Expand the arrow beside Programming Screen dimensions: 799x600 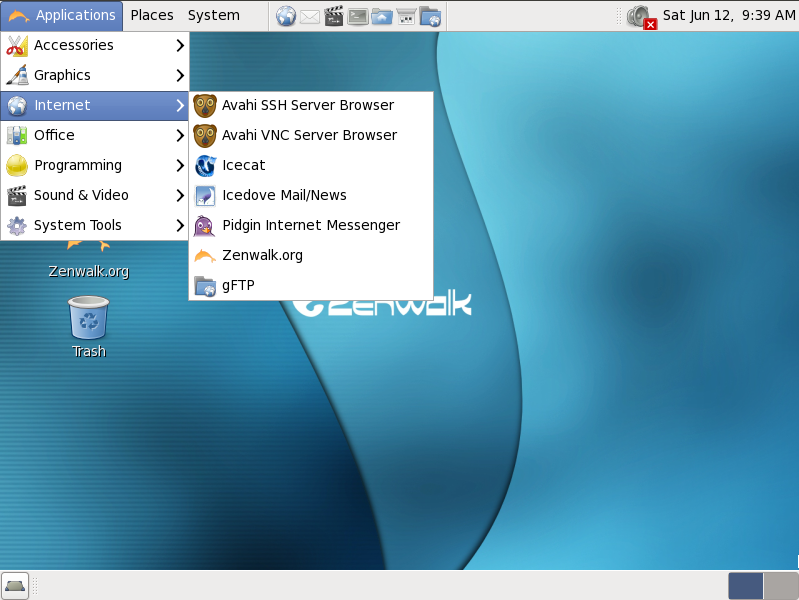pyautogui.click(x=180, y=166)
